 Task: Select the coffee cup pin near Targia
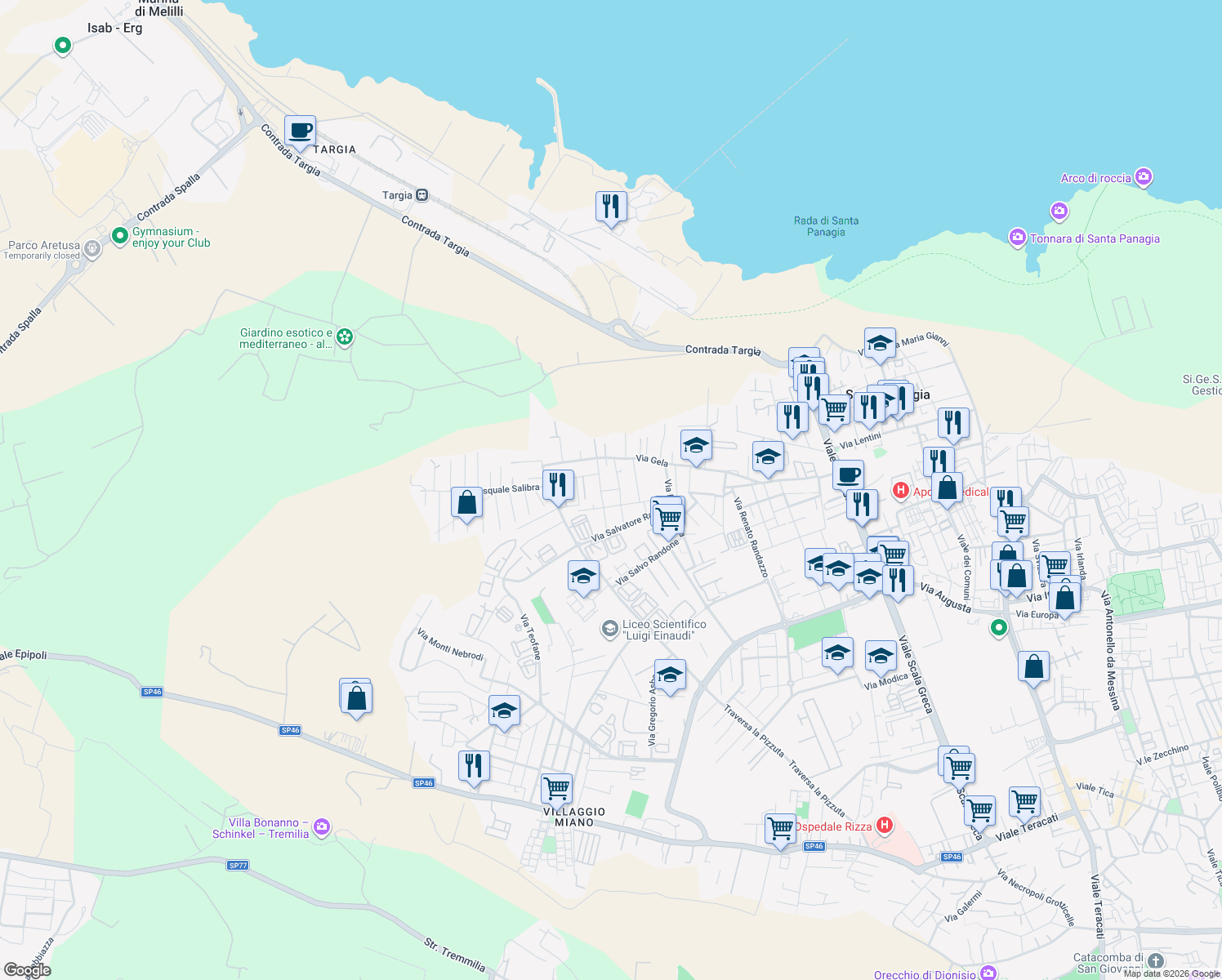300,132
